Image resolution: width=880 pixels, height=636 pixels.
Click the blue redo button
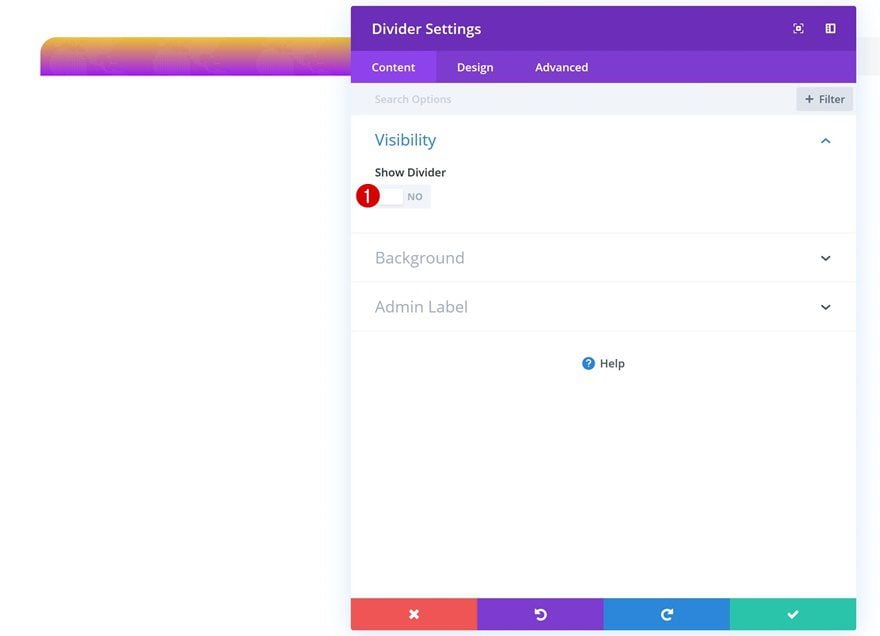click(667, 614)
